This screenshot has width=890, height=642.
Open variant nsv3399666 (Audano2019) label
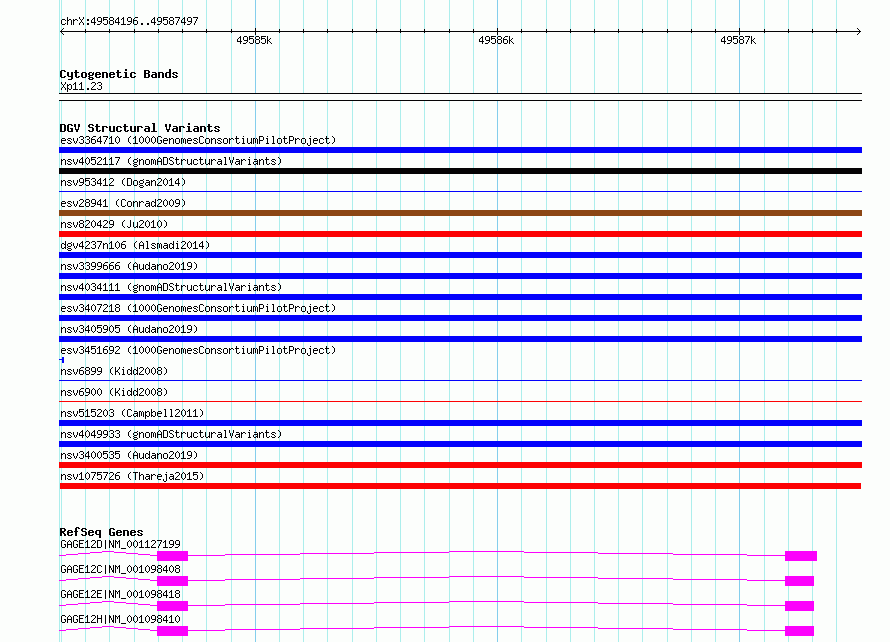click(129, 266)
